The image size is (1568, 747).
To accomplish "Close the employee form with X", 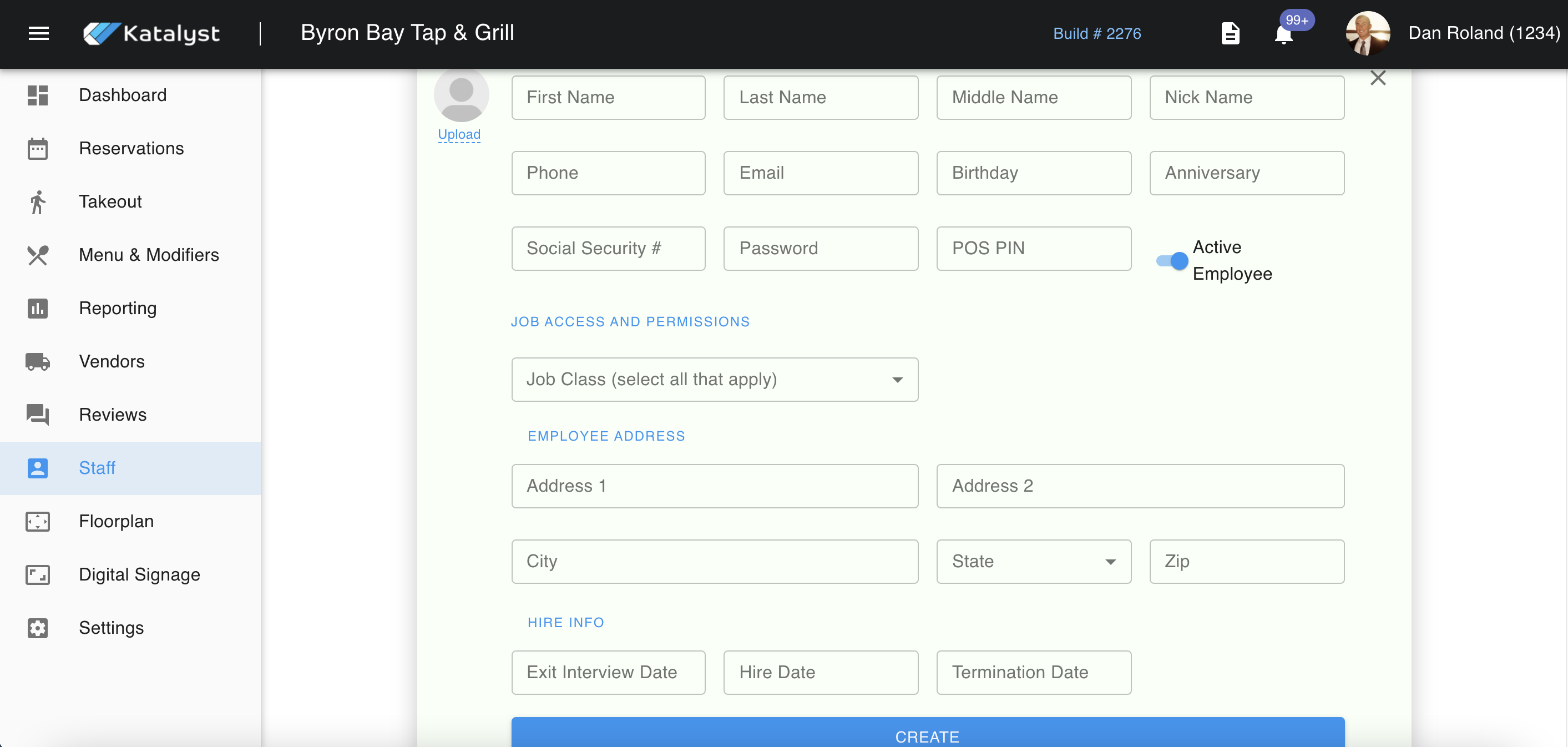I will pos(1378,78).
